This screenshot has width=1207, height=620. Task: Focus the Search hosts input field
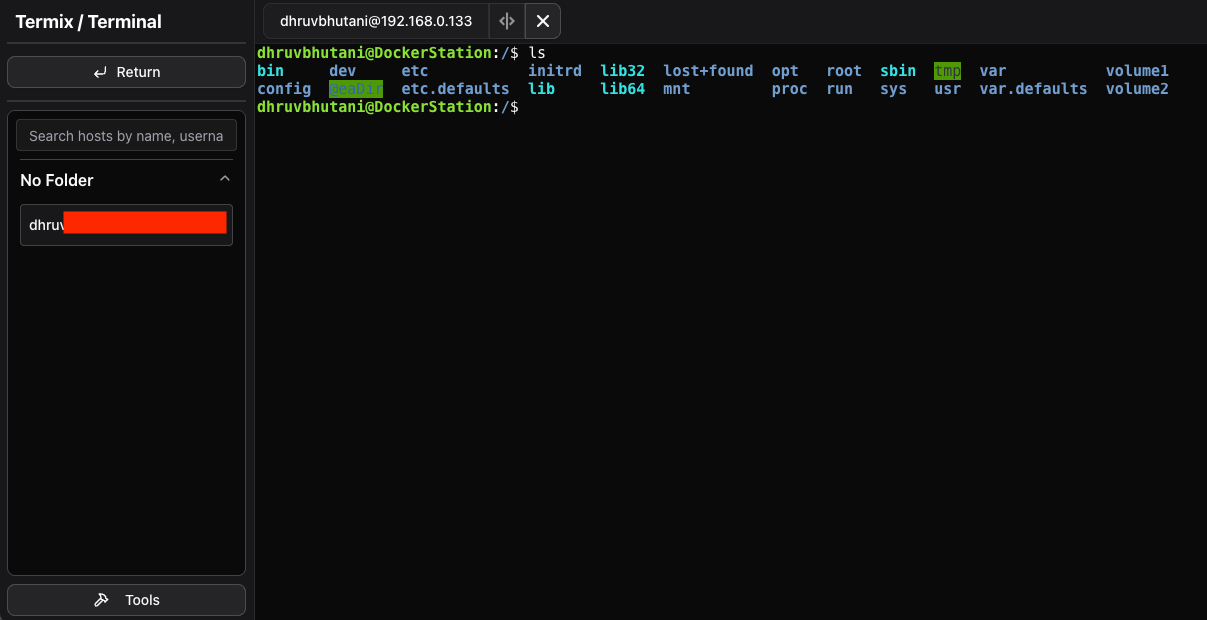[x=126, y=136]
